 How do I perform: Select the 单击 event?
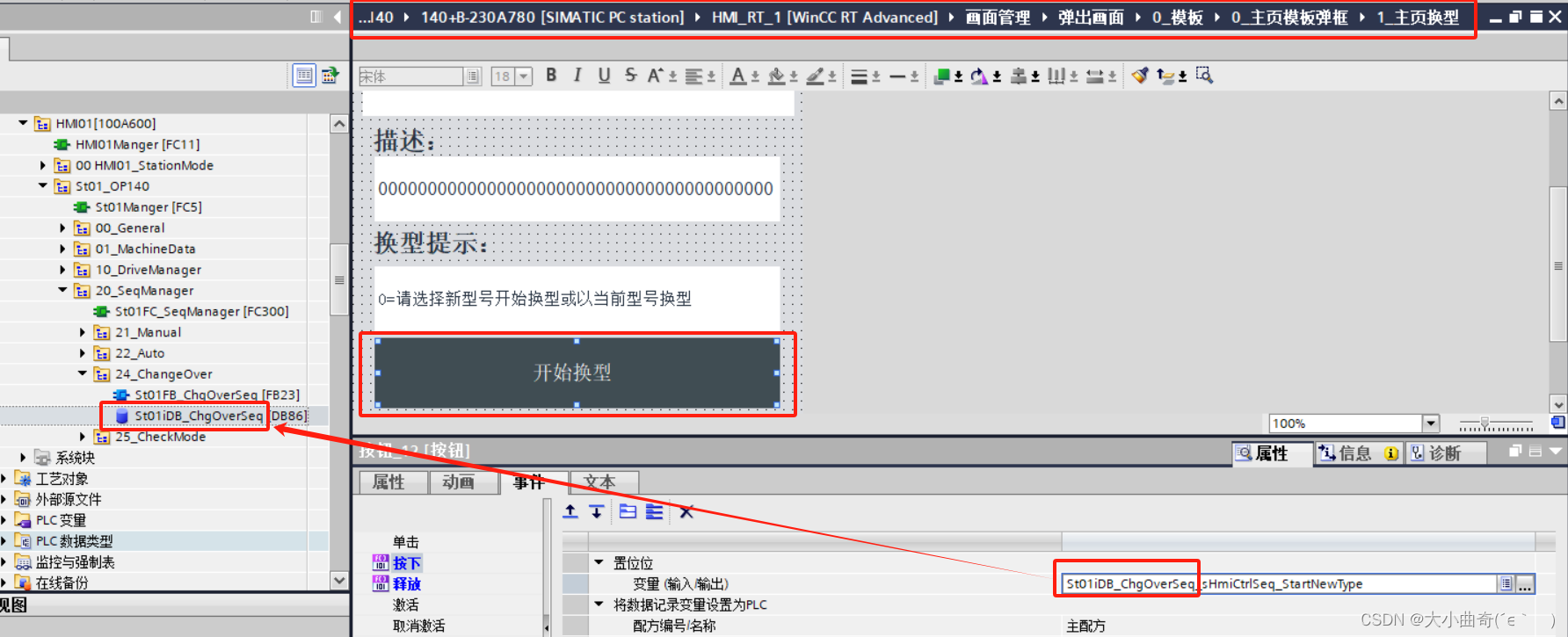[406, 542]
